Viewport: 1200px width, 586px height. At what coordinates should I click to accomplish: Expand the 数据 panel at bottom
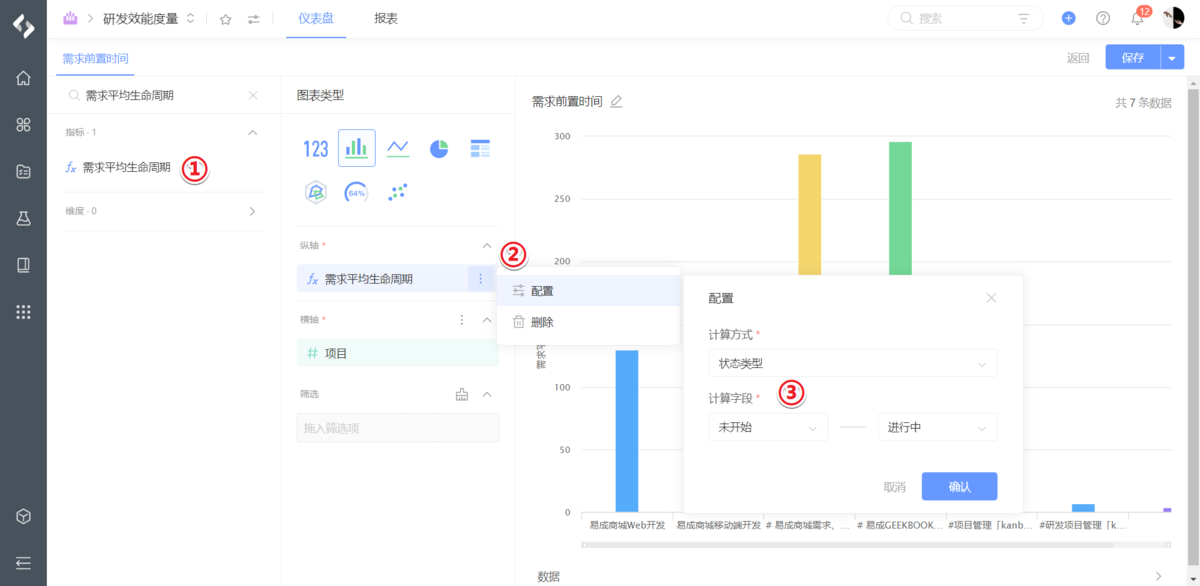point(1159,576)
